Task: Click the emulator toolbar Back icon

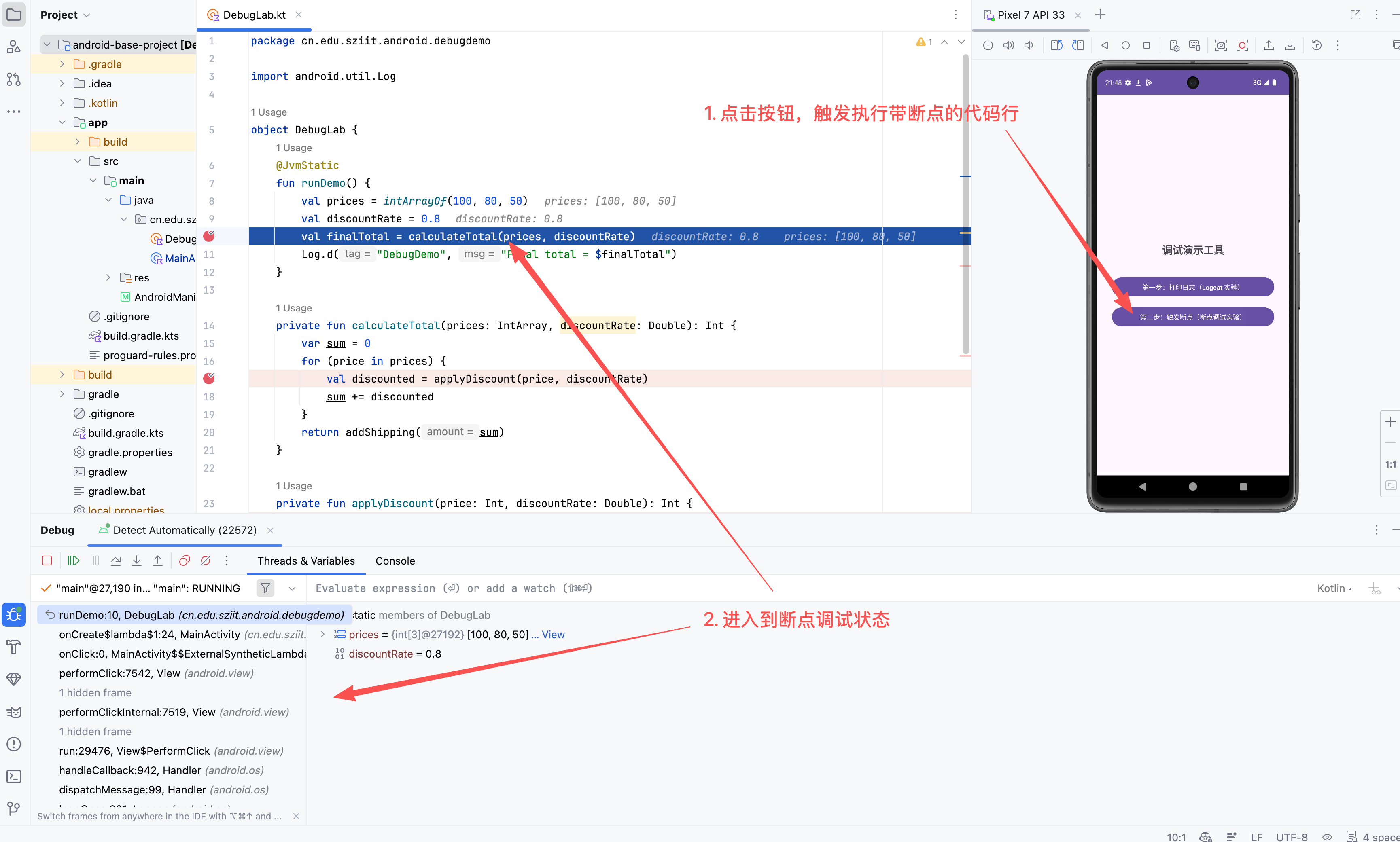Action: [1104, 45]
